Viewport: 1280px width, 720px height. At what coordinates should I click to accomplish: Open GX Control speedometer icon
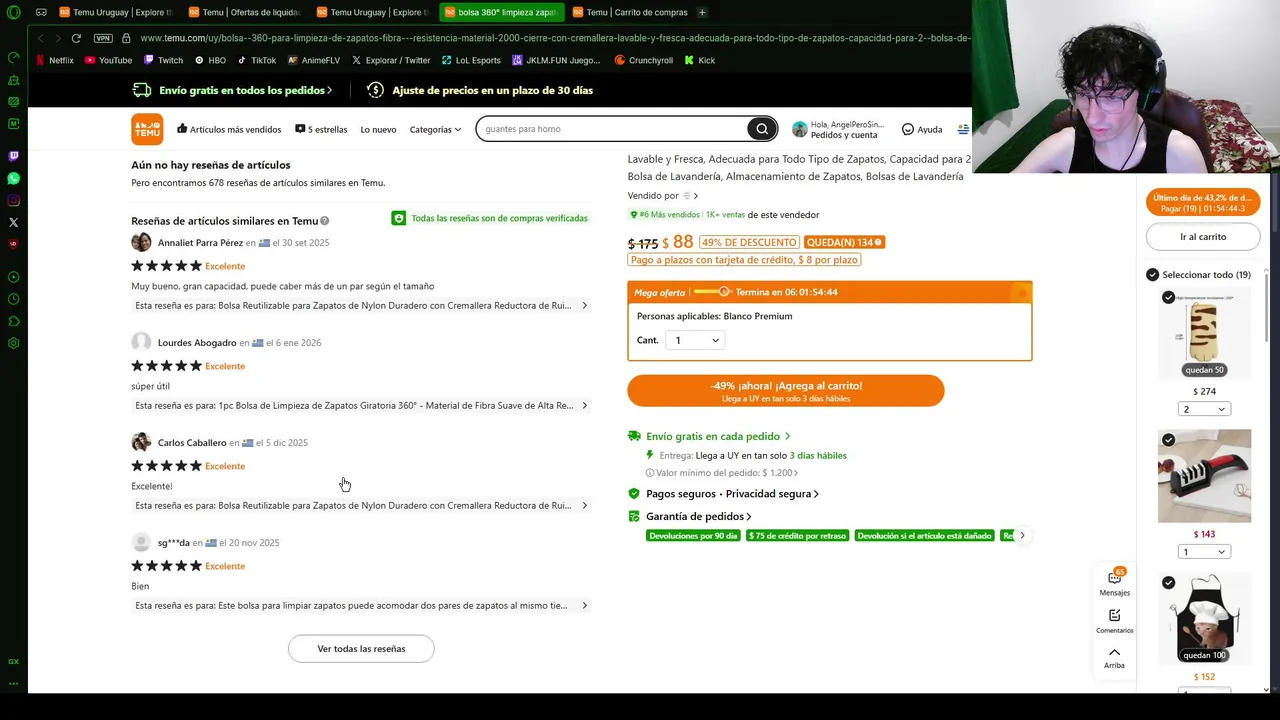13,57
